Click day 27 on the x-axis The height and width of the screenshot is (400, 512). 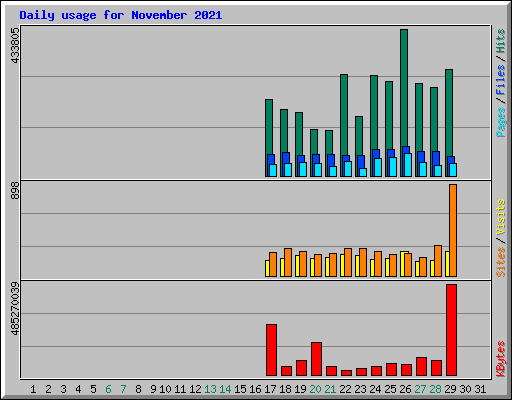pos(420,389)
